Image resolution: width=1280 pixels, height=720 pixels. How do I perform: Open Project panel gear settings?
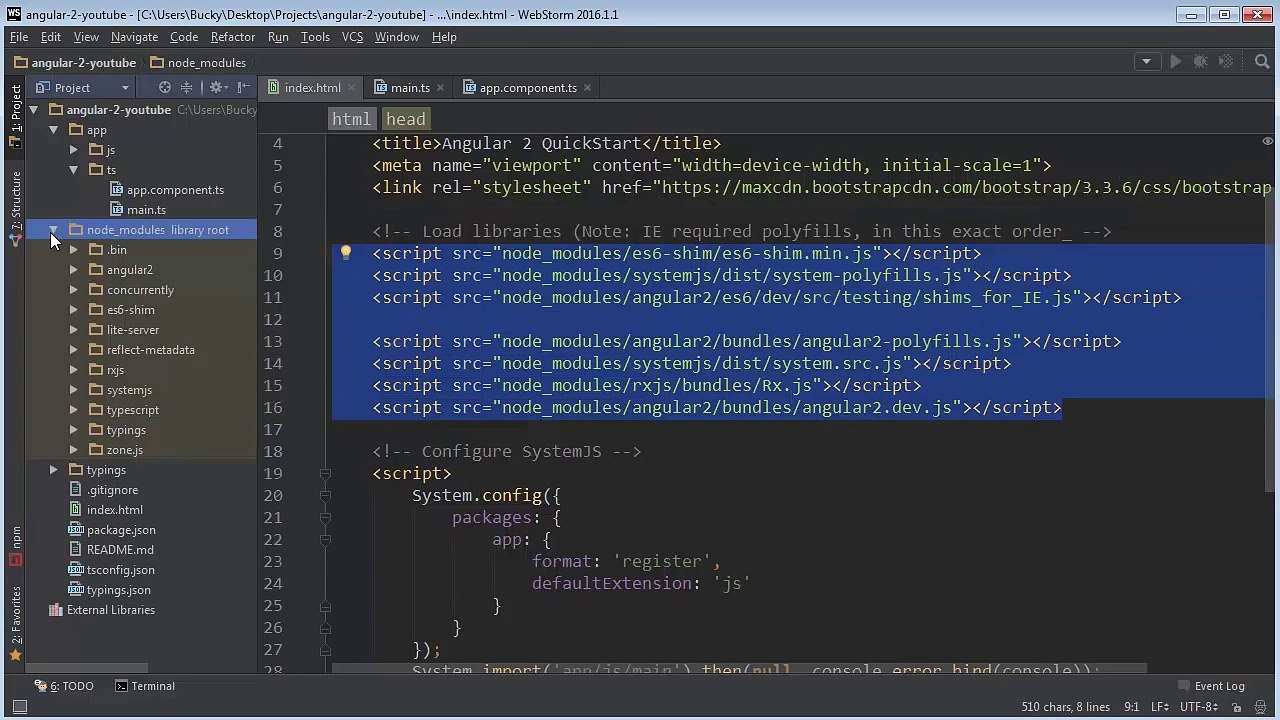216,88
